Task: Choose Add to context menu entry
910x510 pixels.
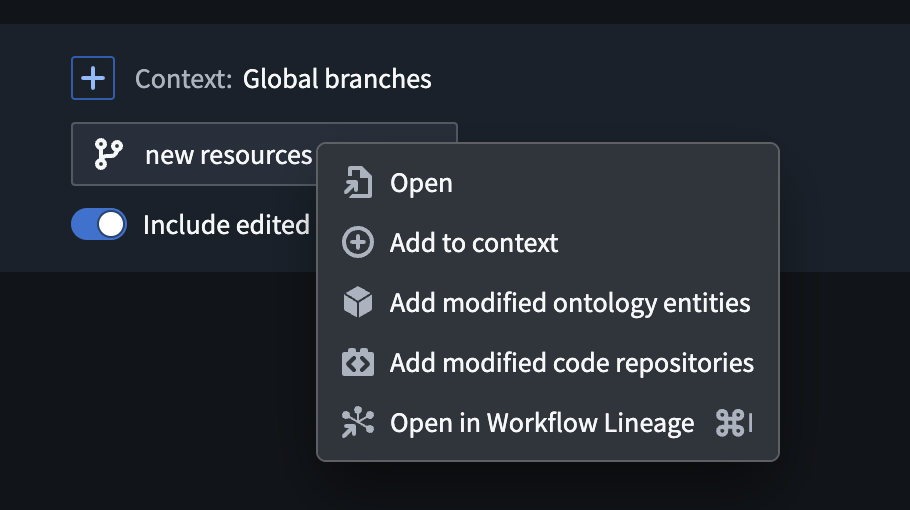Action: pos(547,243)
